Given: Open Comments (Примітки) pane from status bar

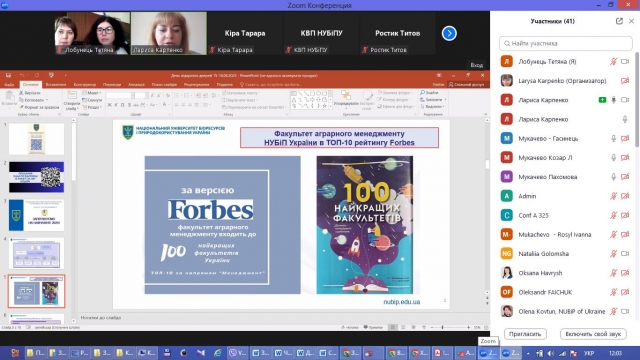Looking at the screenshot, I should pyautogui.click(x=373, y=327).
